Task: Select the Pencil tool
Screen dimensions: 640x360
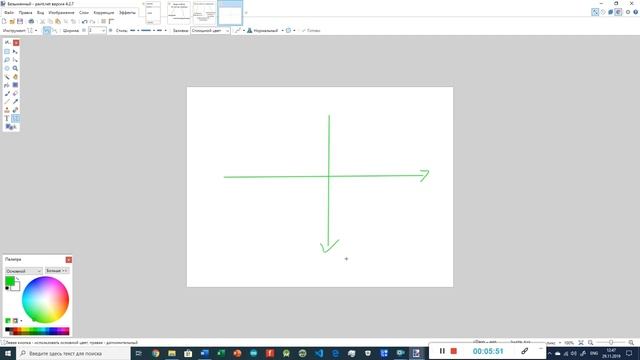Action: pos(7,102)
